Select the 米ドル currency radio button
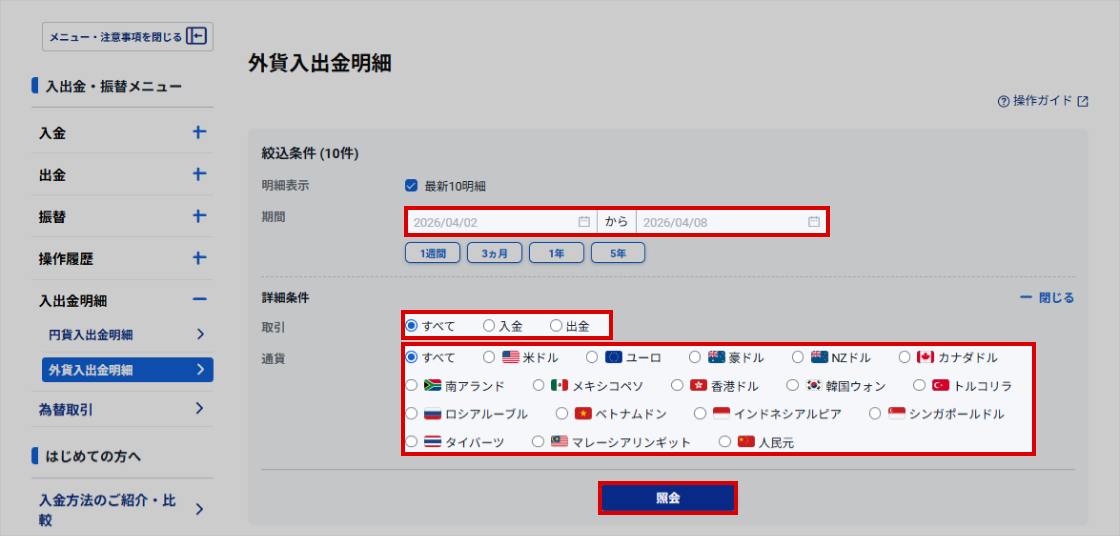Viewport: 1120px width, 536px height. (x=489, y=357)
